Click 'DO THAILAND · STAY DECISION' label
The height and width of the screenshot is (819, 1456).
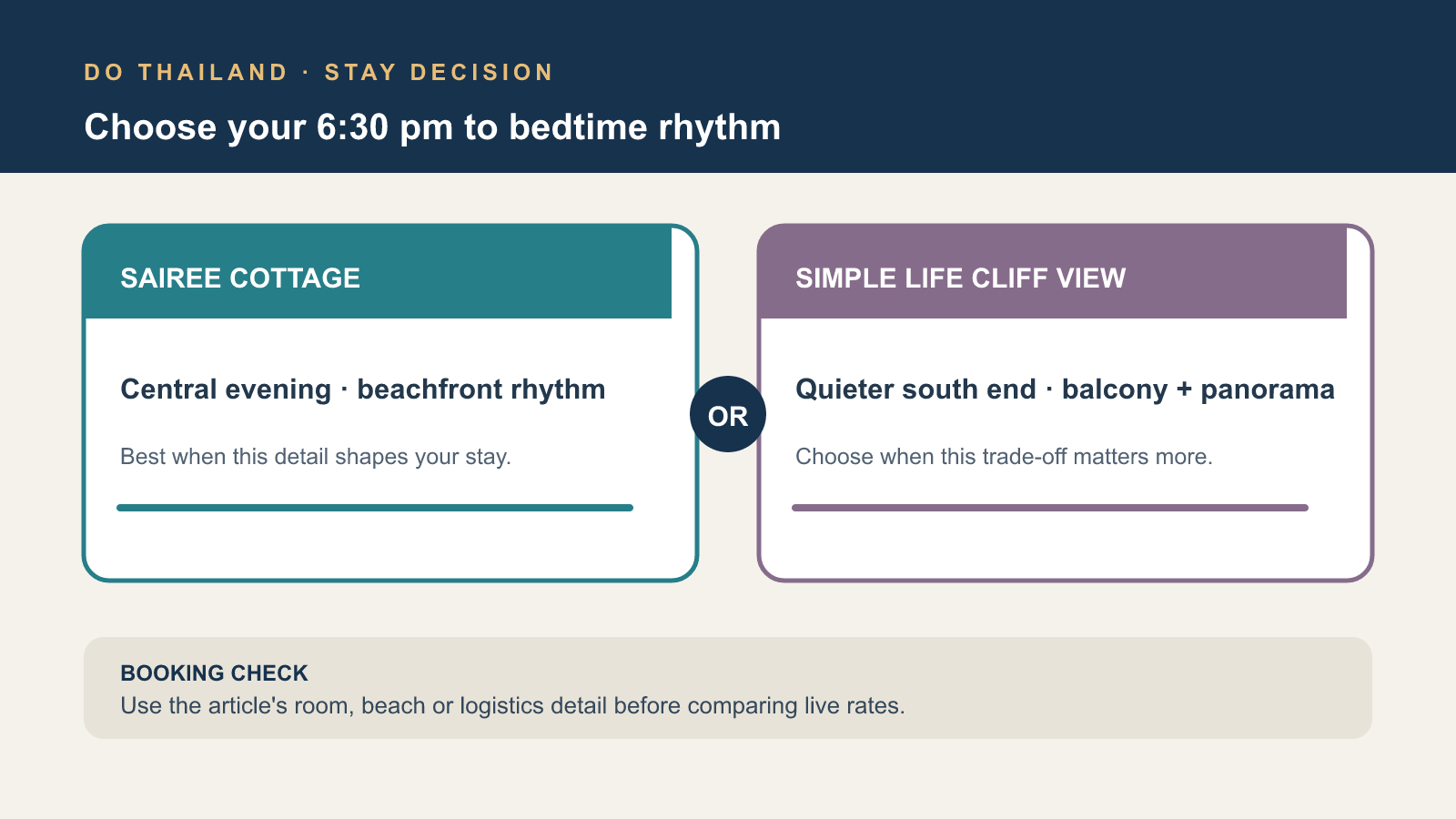[x=318, y=73]
